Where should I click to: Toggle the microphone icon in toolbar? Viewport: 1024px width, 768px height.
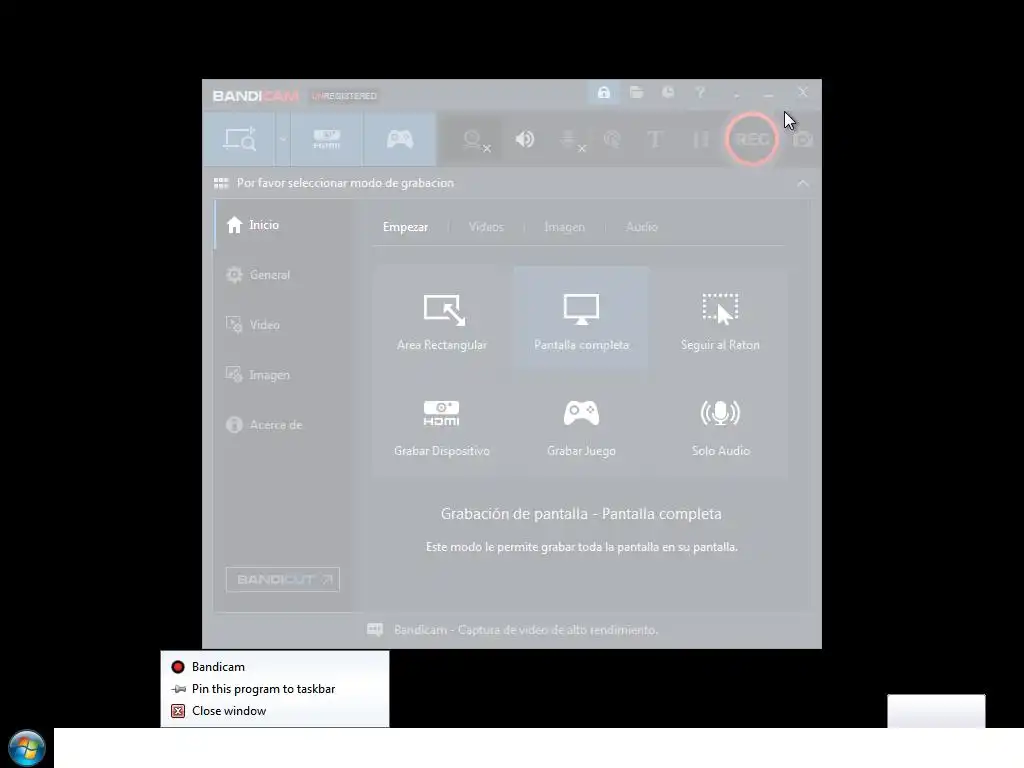tap(571, 140)
